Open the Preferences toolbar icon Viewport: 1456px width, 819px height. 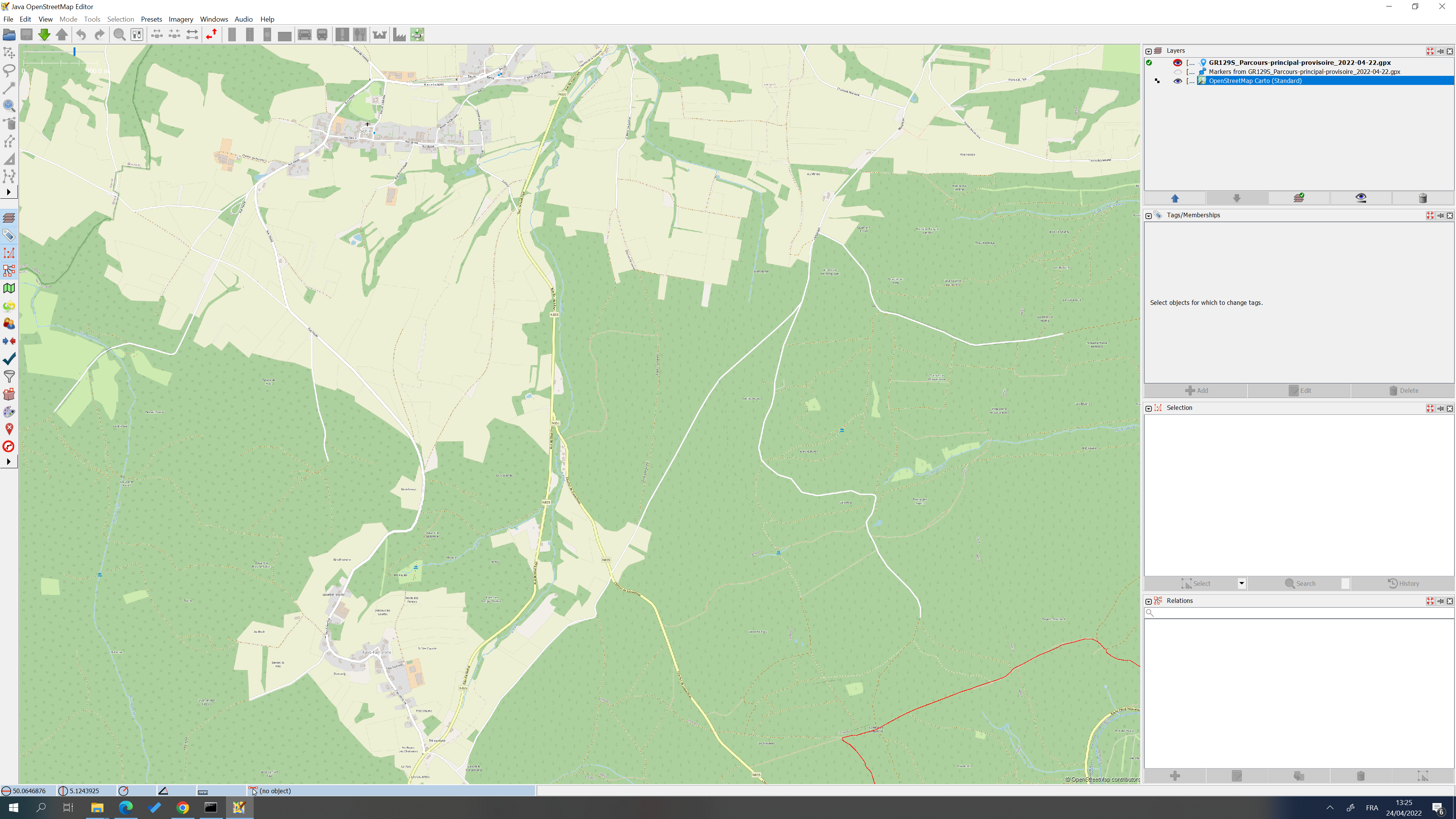point(137,35)
